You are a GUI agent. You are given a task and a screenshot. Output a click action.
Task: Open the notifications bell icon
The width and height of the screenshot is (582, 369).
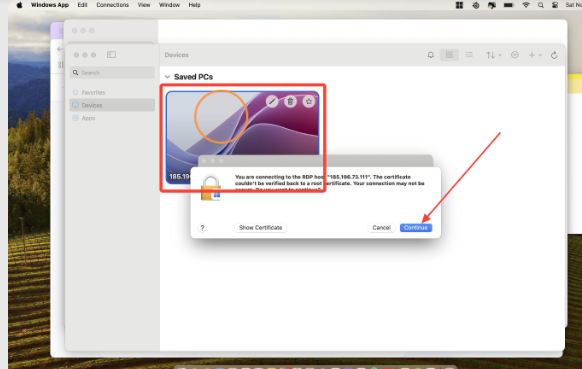point(431,55)
